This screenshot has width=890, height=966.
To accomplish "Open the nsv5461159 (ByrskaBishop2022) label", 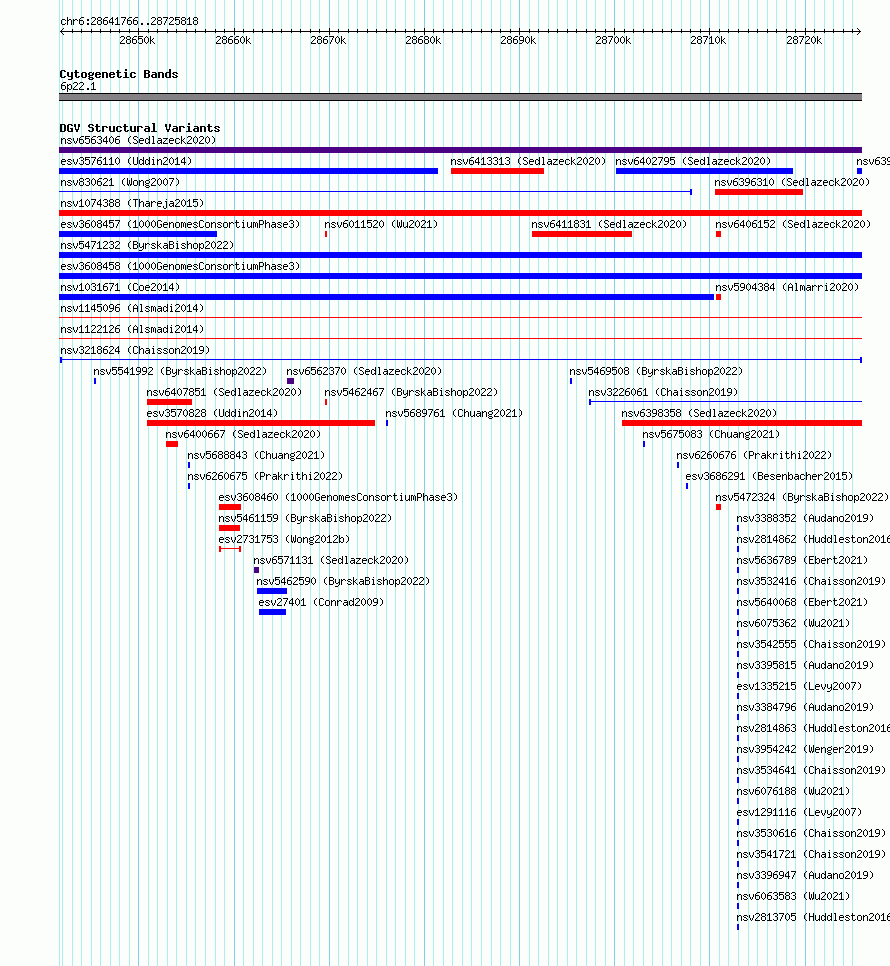I will pos(305,518).
